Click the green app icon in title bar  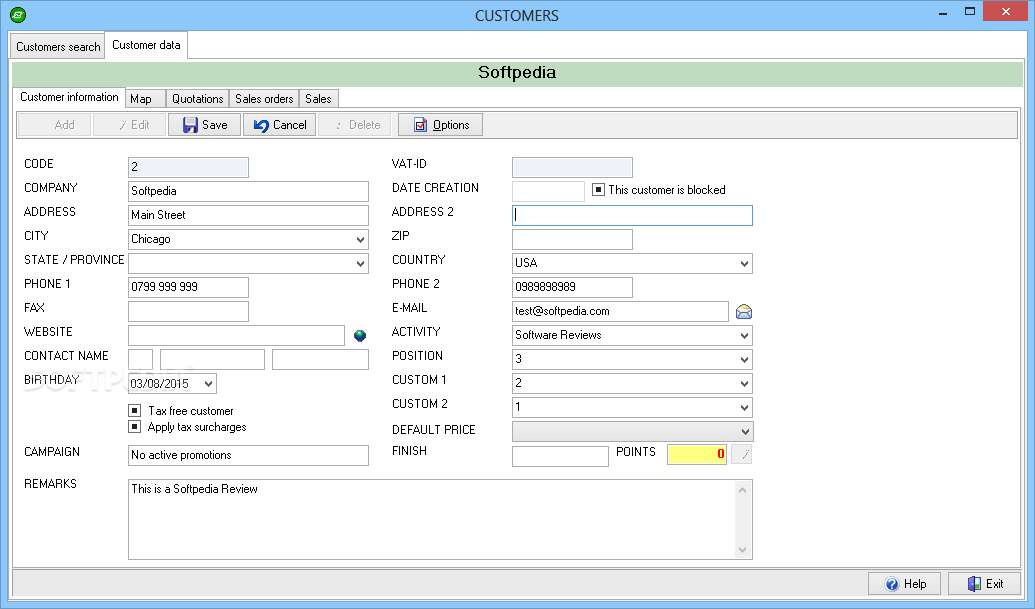coord(18,15)
